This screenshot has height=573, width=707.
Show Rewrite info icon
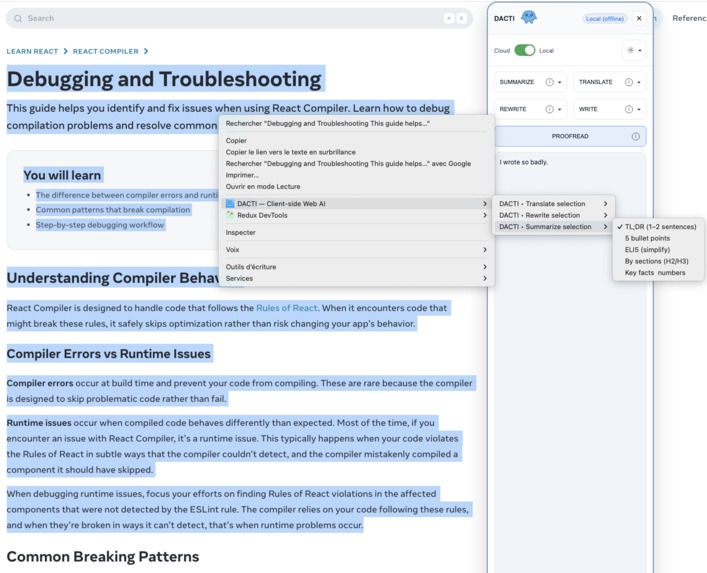(x=549, y=109)
